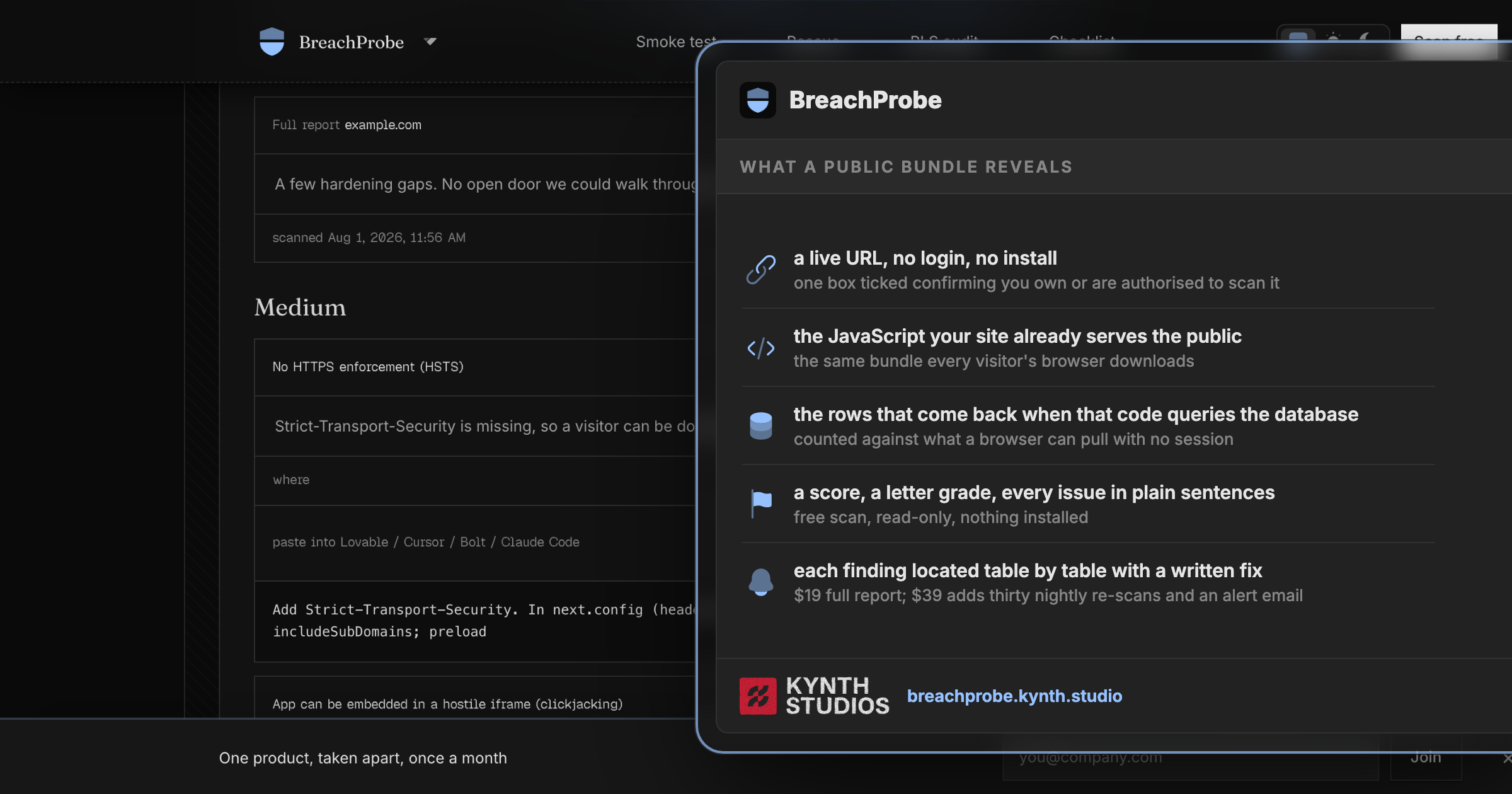Select 'one box ticked confirming you own' line
The height and width of the screenshot is (794, 1512).
pyautogui.click(x=1036, y=283)
